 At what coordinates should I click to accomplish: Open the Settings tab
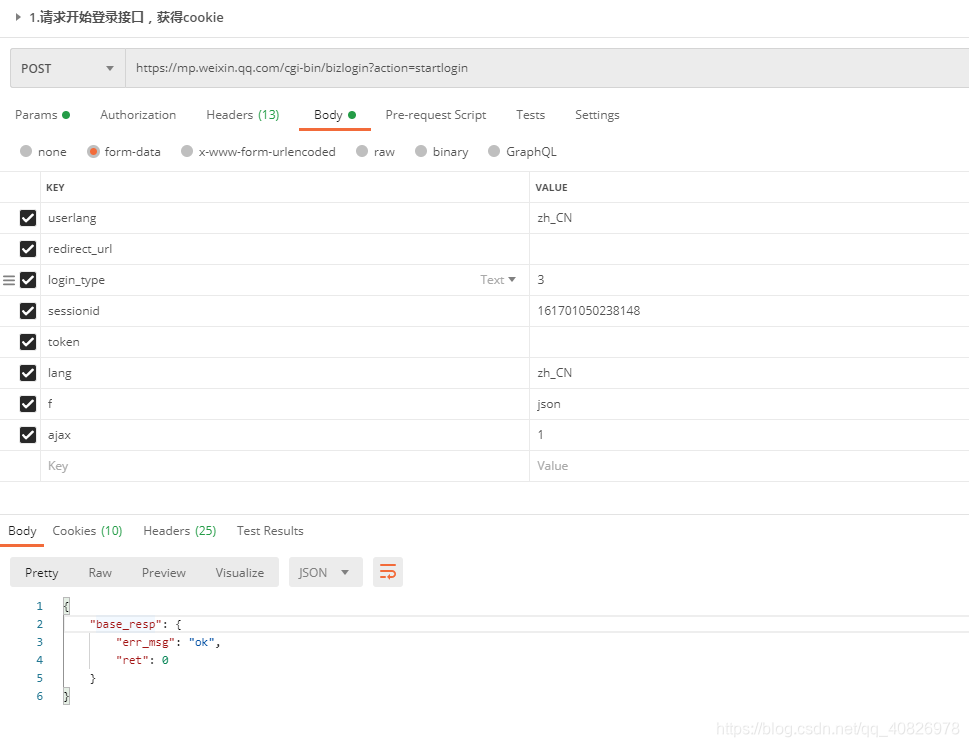[x=597, y=115]
